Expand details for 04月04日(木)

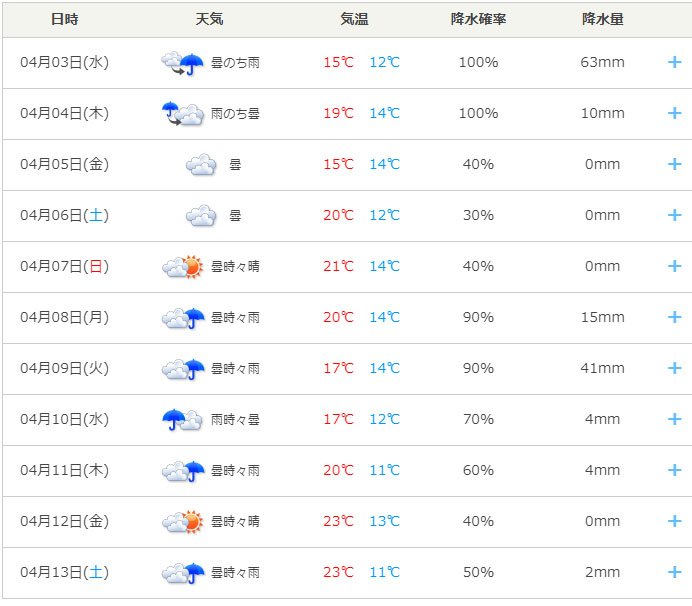click(x=674, y=113)
